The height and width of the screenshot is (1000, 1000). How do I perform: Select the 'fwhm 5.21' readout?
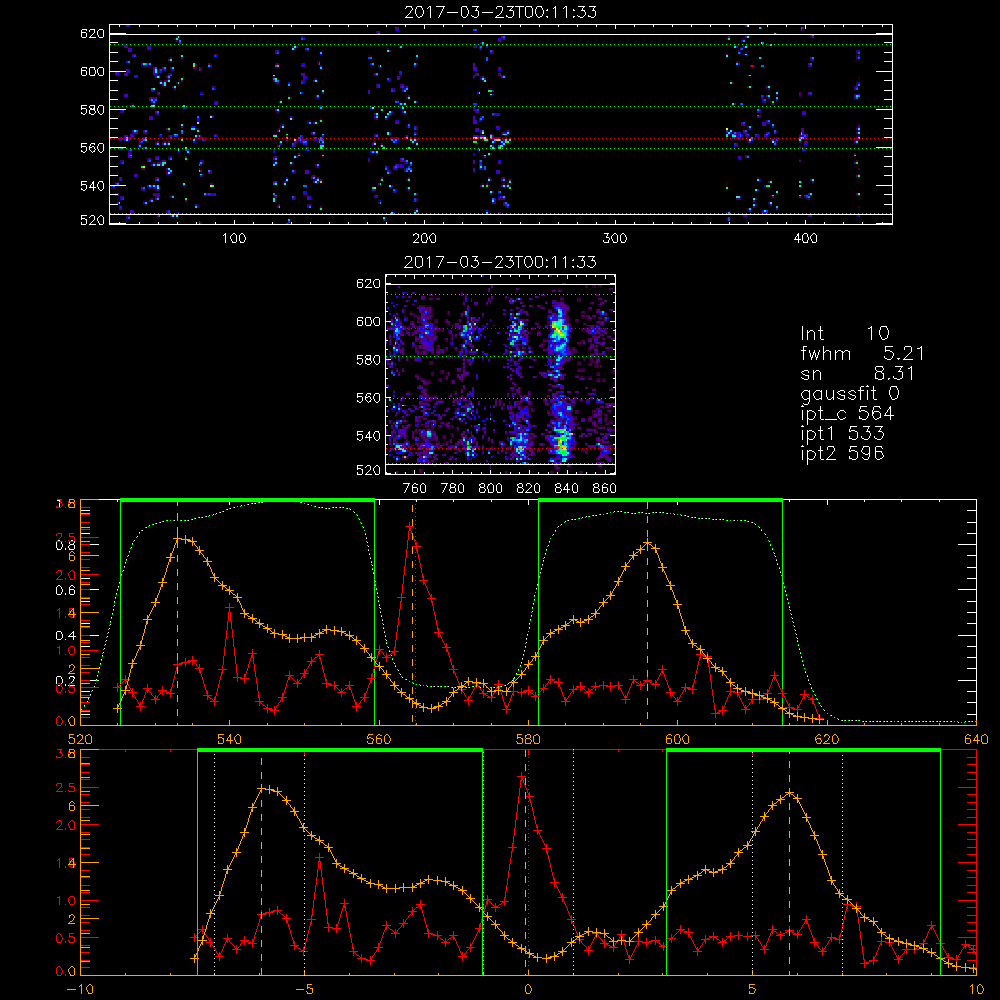(x=862, y=353)
